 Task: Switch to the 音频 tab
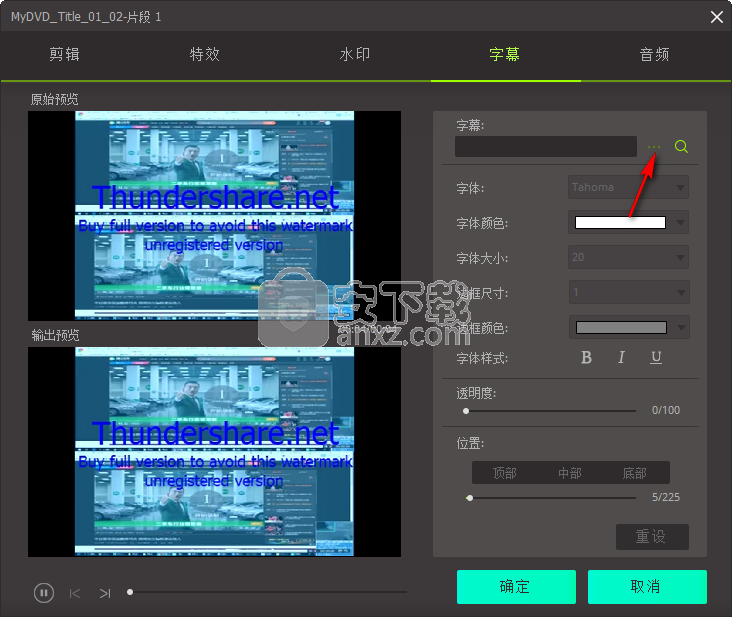655,55
